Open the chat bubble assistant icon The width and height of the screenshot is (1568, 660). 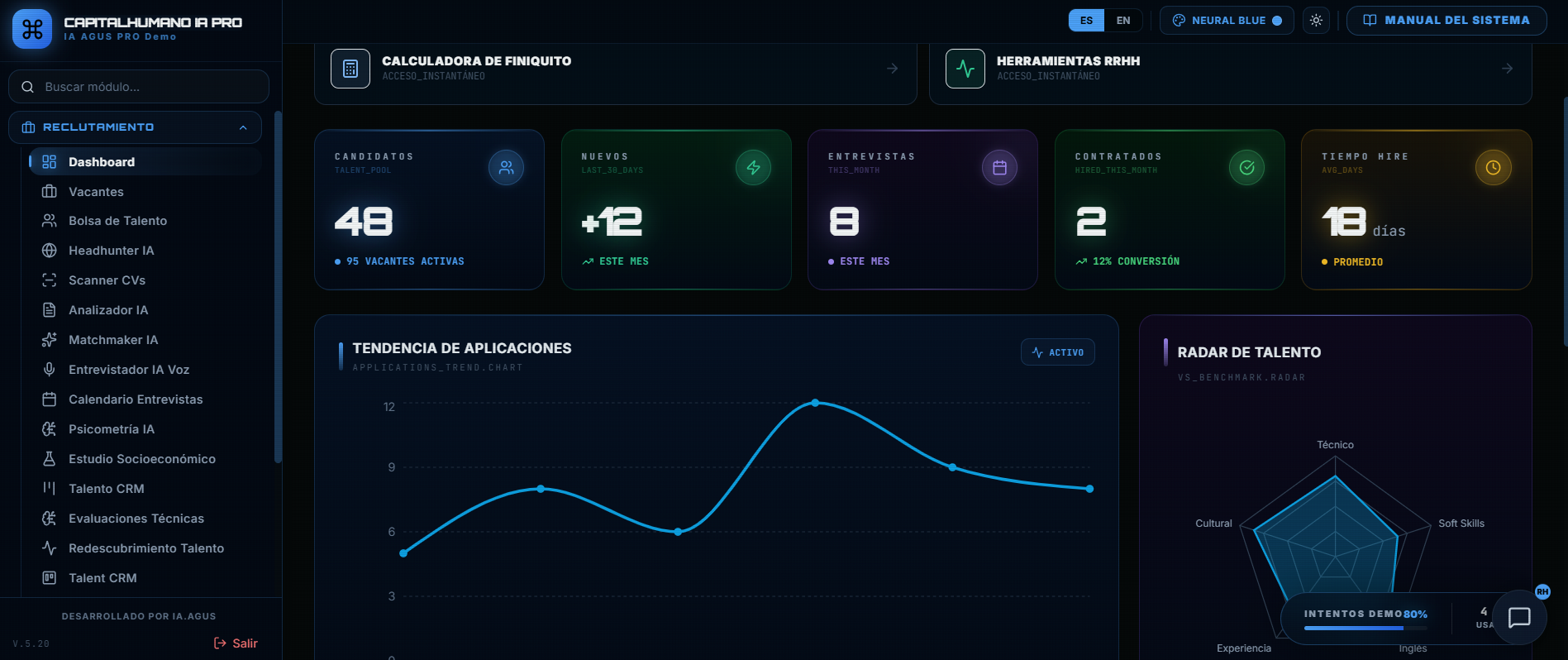click(x=1519, y=617)
